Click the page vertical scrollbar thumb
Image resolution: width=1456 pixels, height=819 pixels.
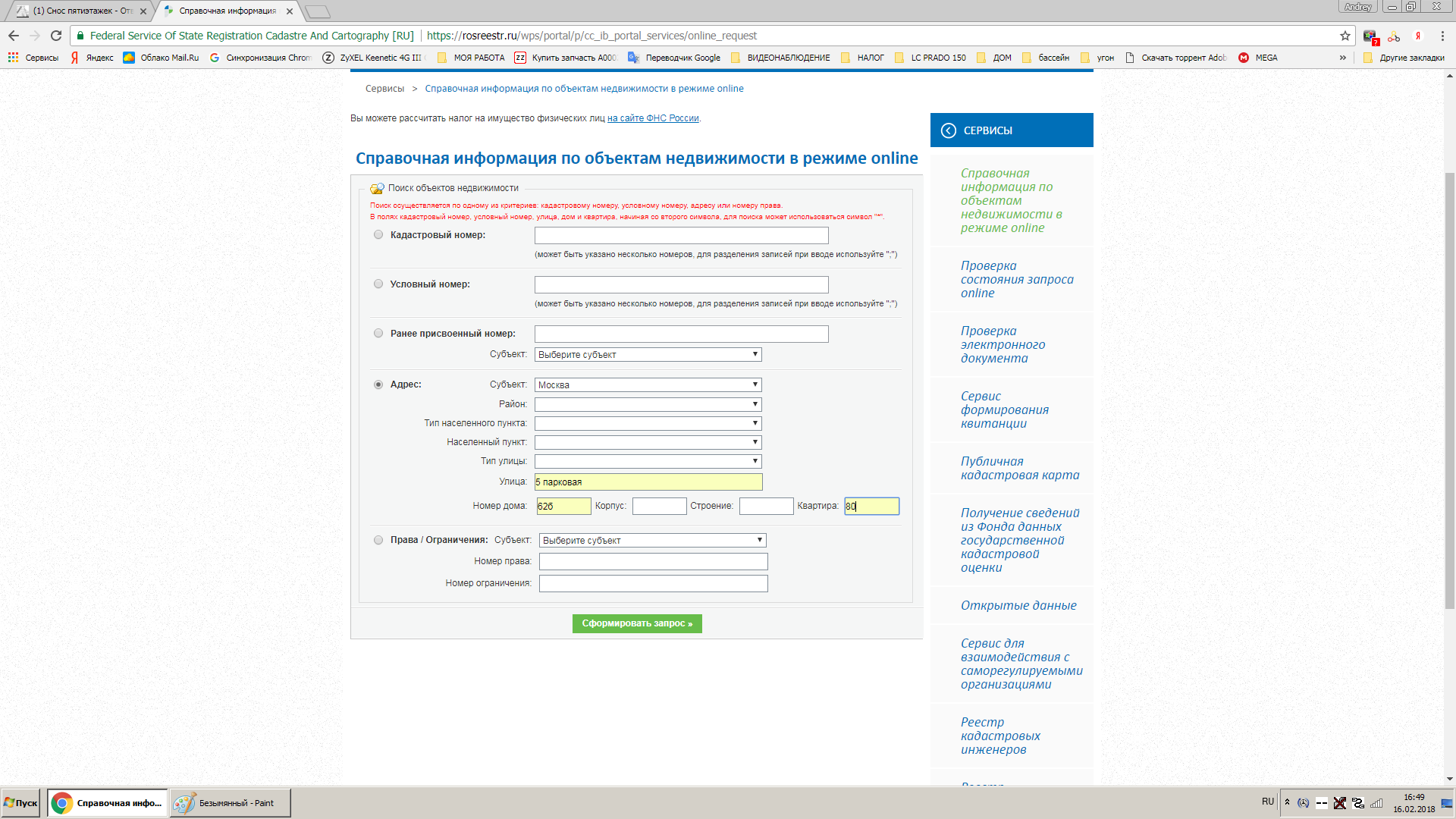tap(1450, 391)
